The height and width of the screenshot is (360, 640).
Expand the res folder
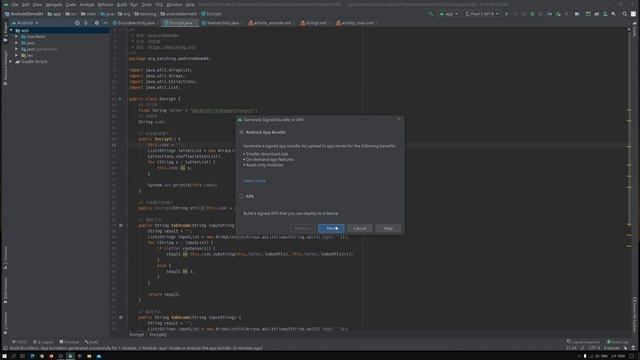[x=17, y=55]
